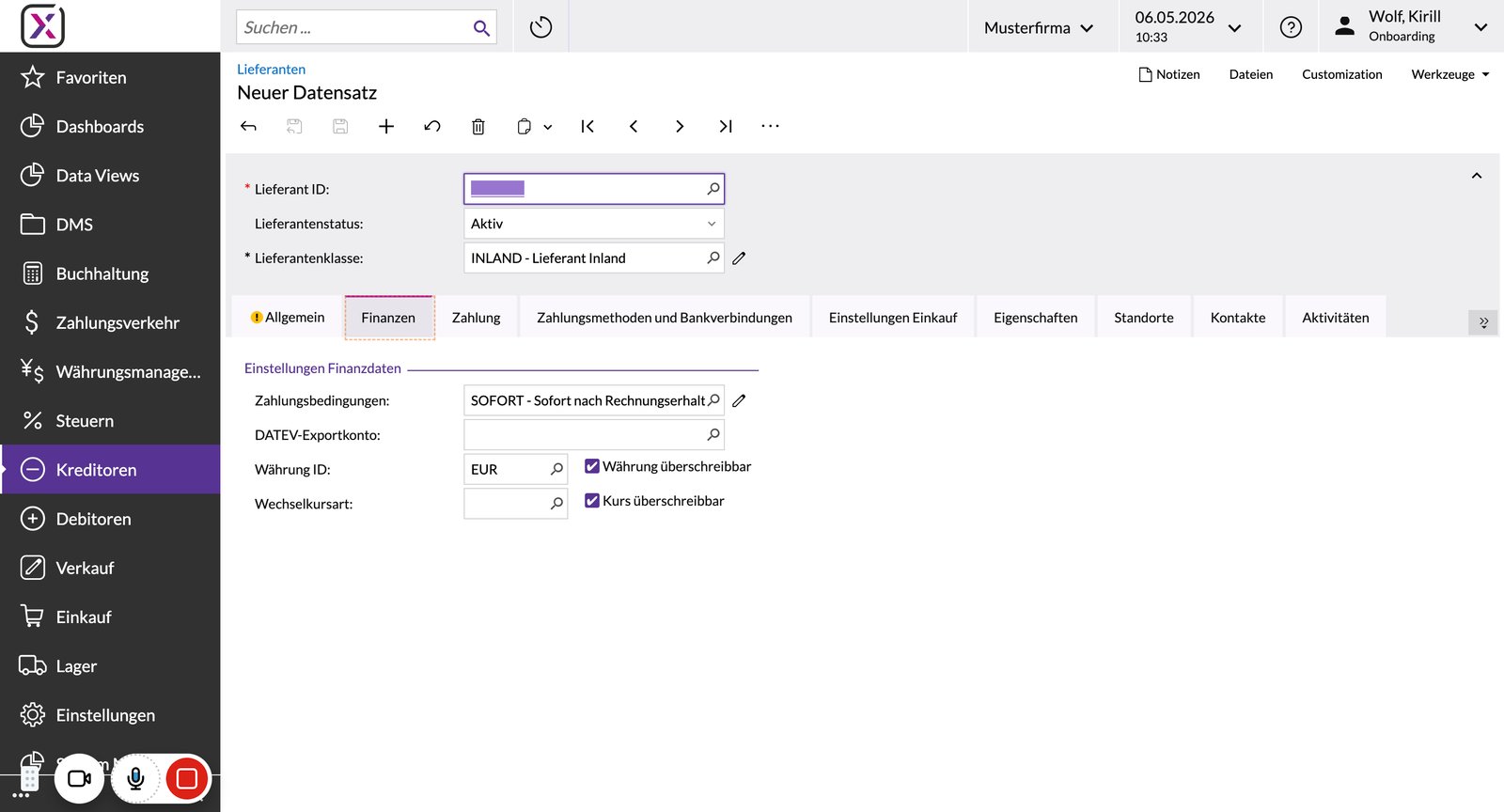Jump to the last record

click(x=726, y=126)
